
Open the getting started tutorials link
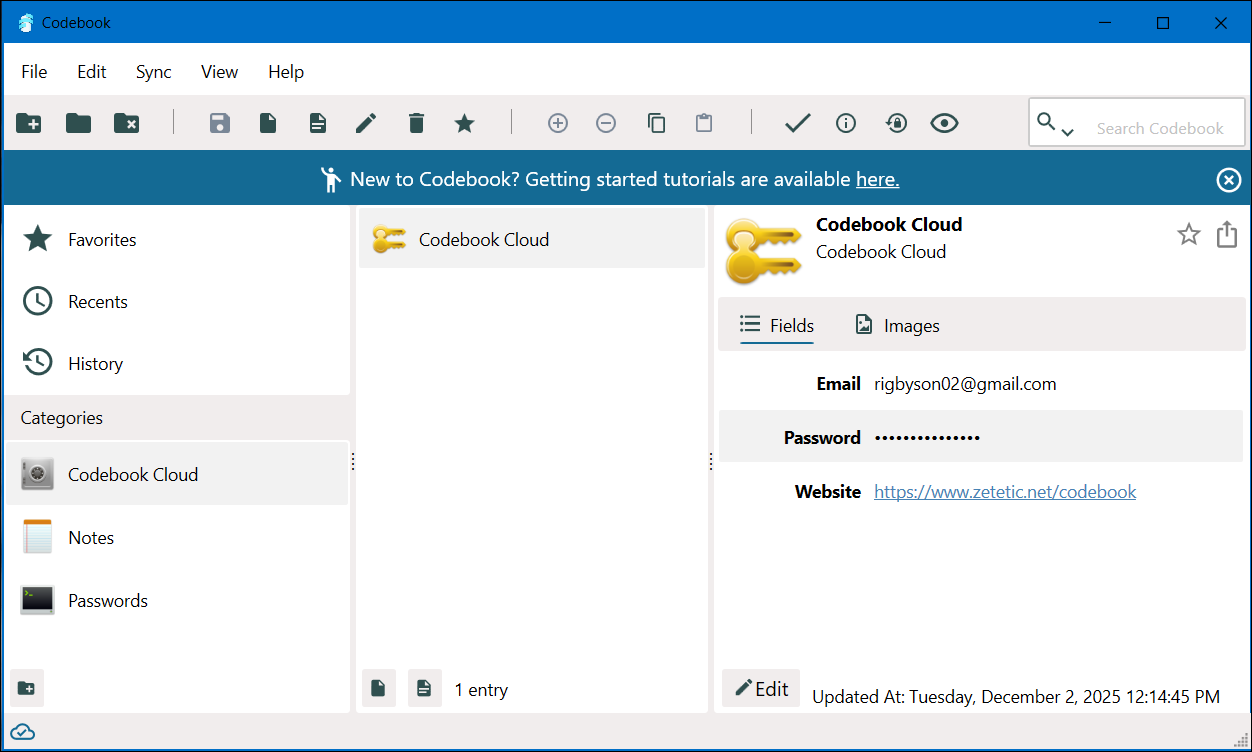(x=877, y=179)
